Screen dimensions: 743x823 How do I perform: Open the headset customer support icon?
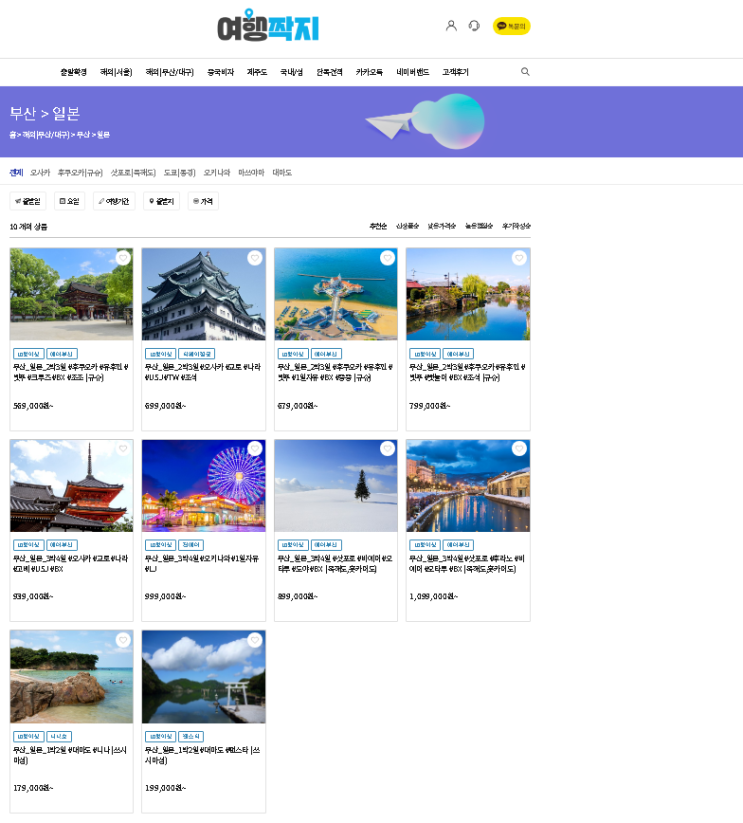click(474, 26)
